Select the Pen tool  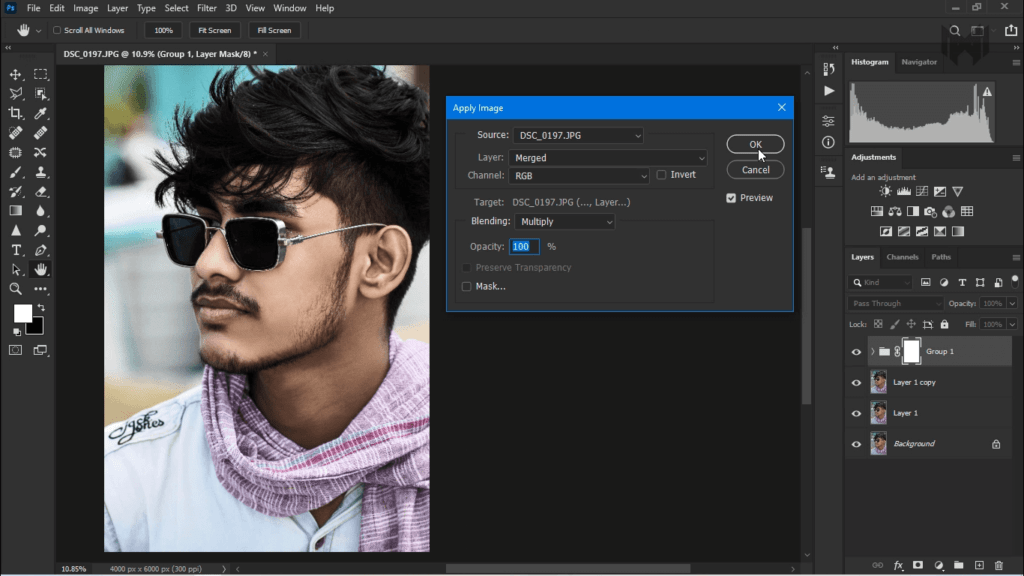tap(40, 250)
